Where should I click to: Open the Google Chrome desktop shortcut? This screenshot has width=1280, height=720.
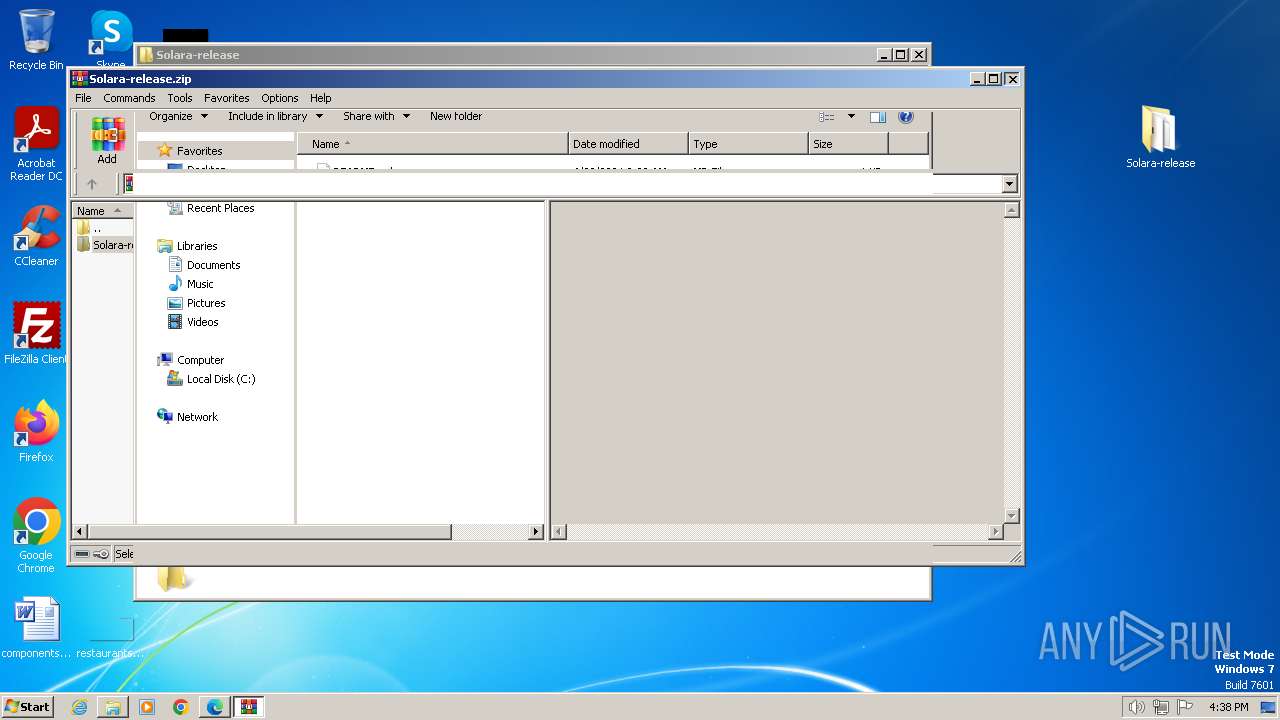coord(36,536)
